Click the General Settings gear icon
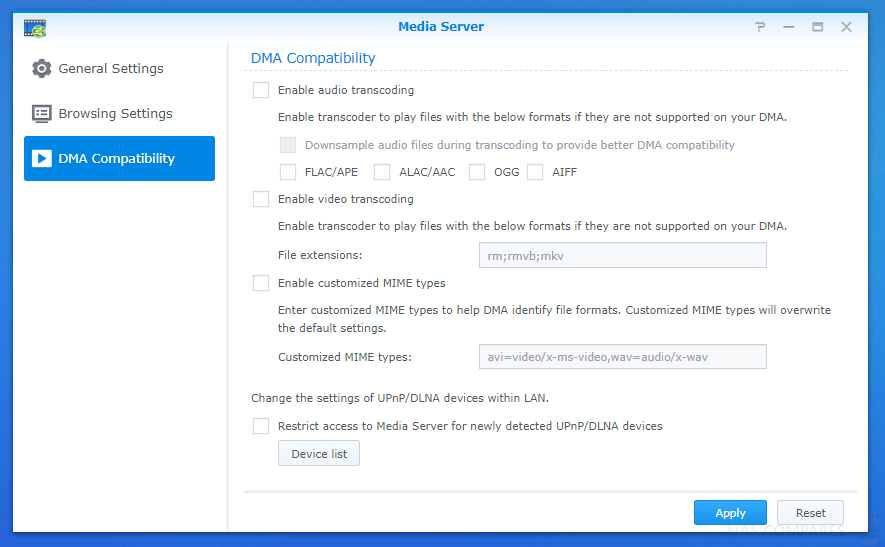The image size is (885, 547). (41, 68)
